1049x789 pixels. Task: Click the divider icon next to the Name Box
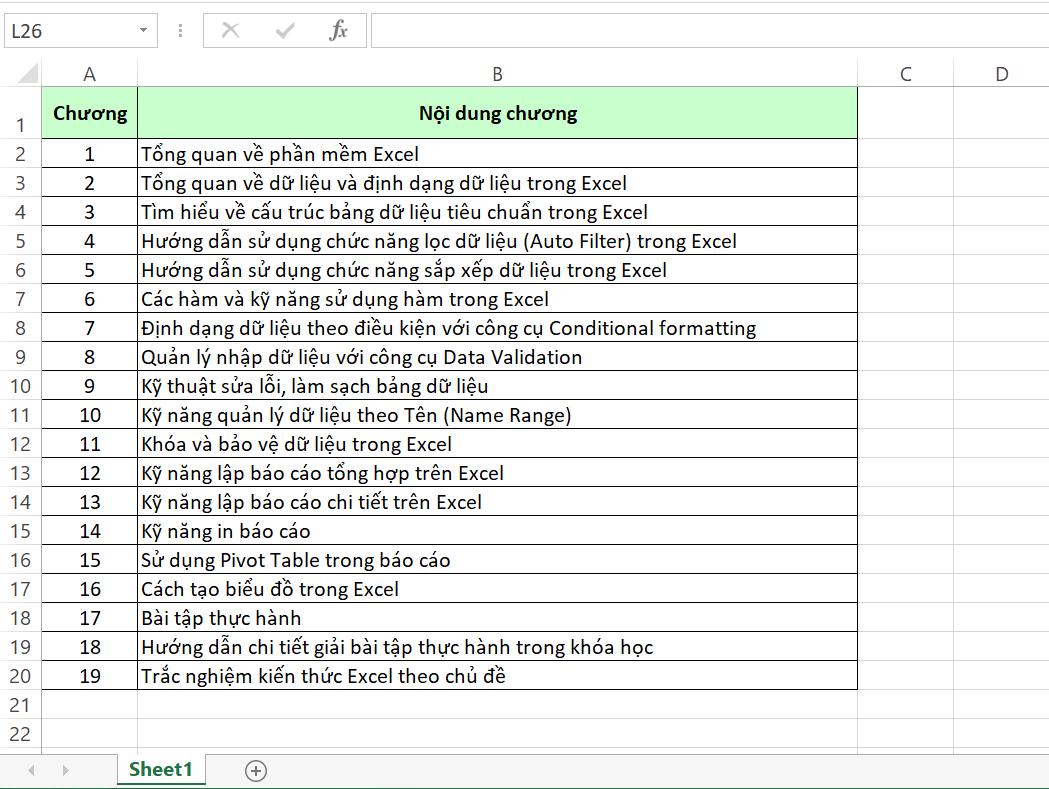178,30
